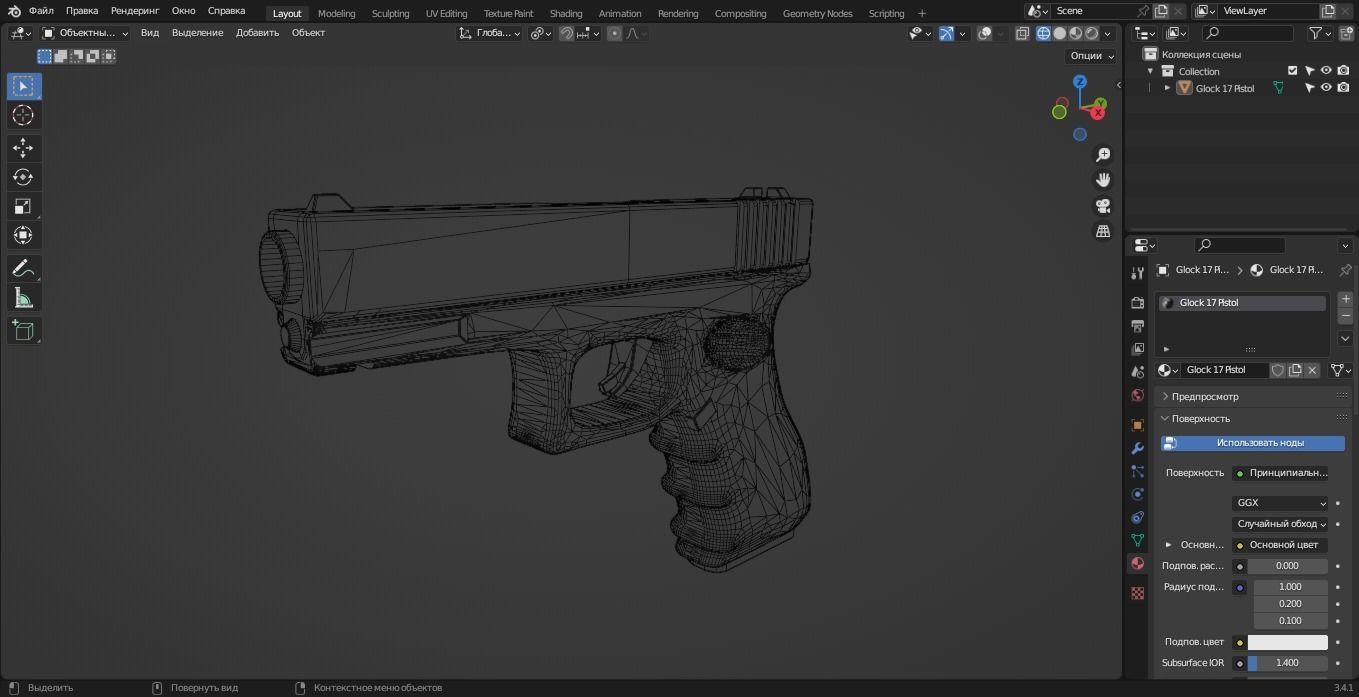The image size is (1359, 697).
Task: Open the View Layer properties tab
Action: tap(1137, 349)
